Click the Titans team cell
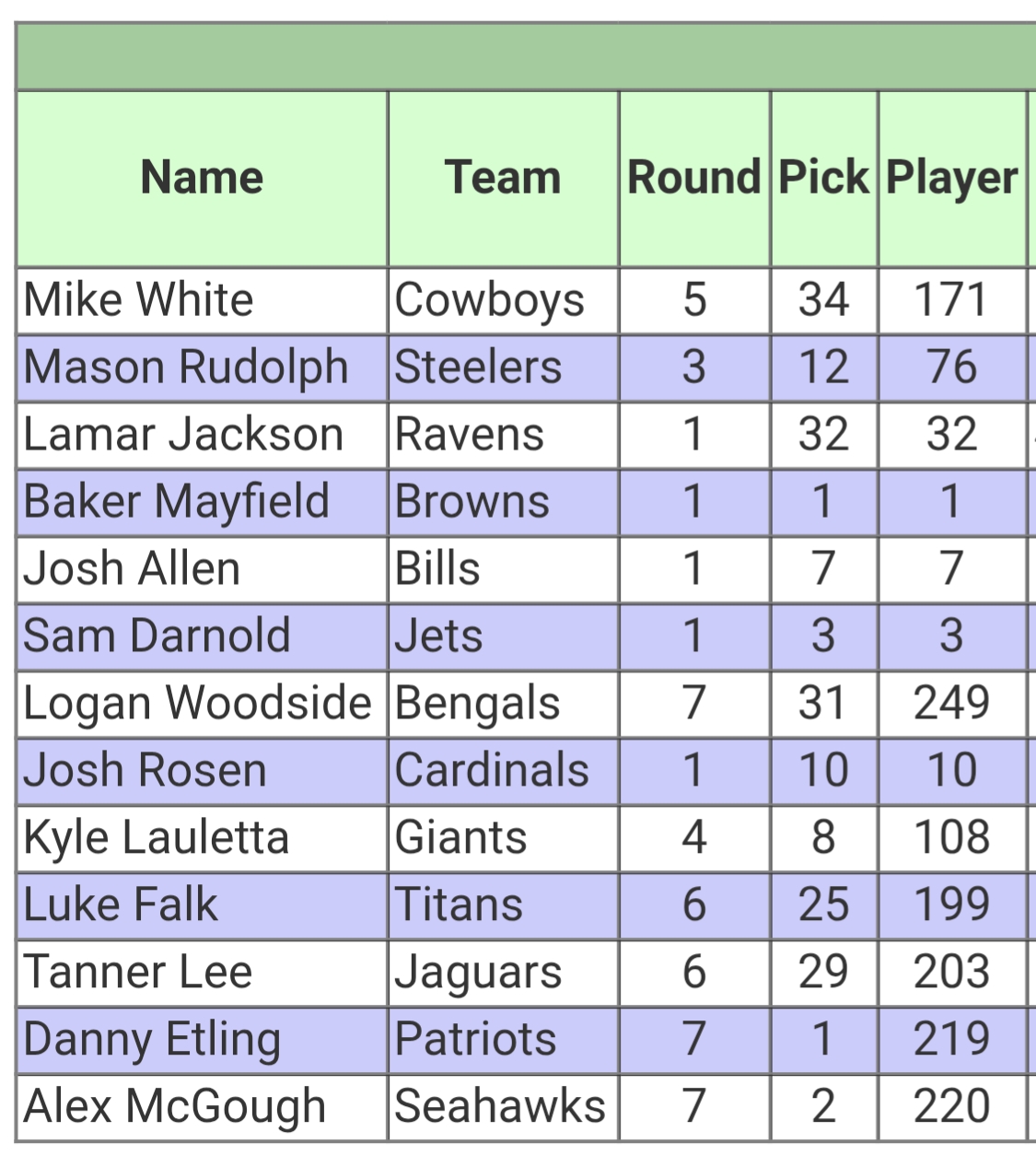Viewport: 1036px width, 1167px height. 459,905
